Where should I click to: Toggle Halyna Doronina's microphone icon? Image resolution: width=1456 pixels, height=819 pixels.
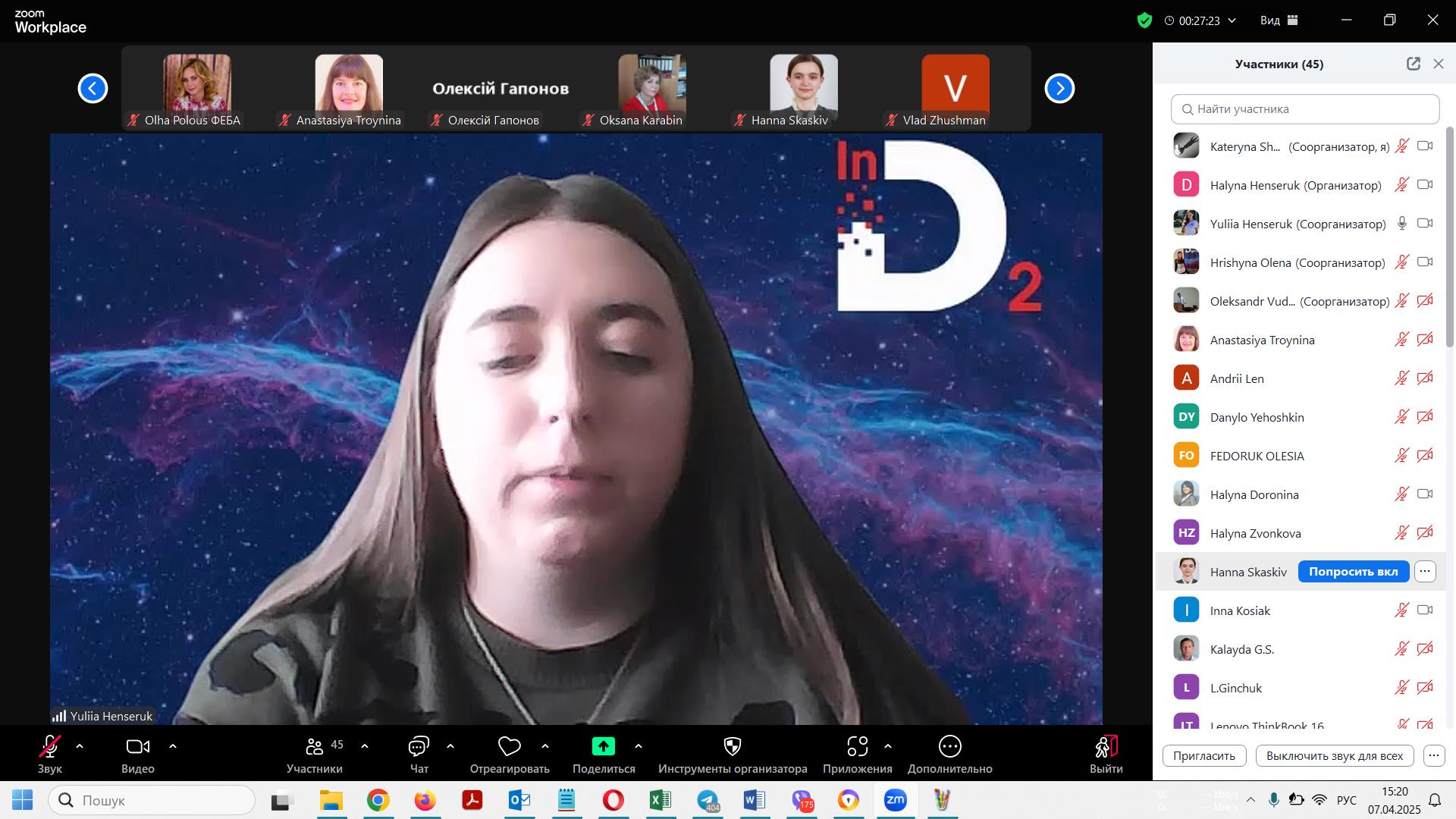click(1401, 494)
